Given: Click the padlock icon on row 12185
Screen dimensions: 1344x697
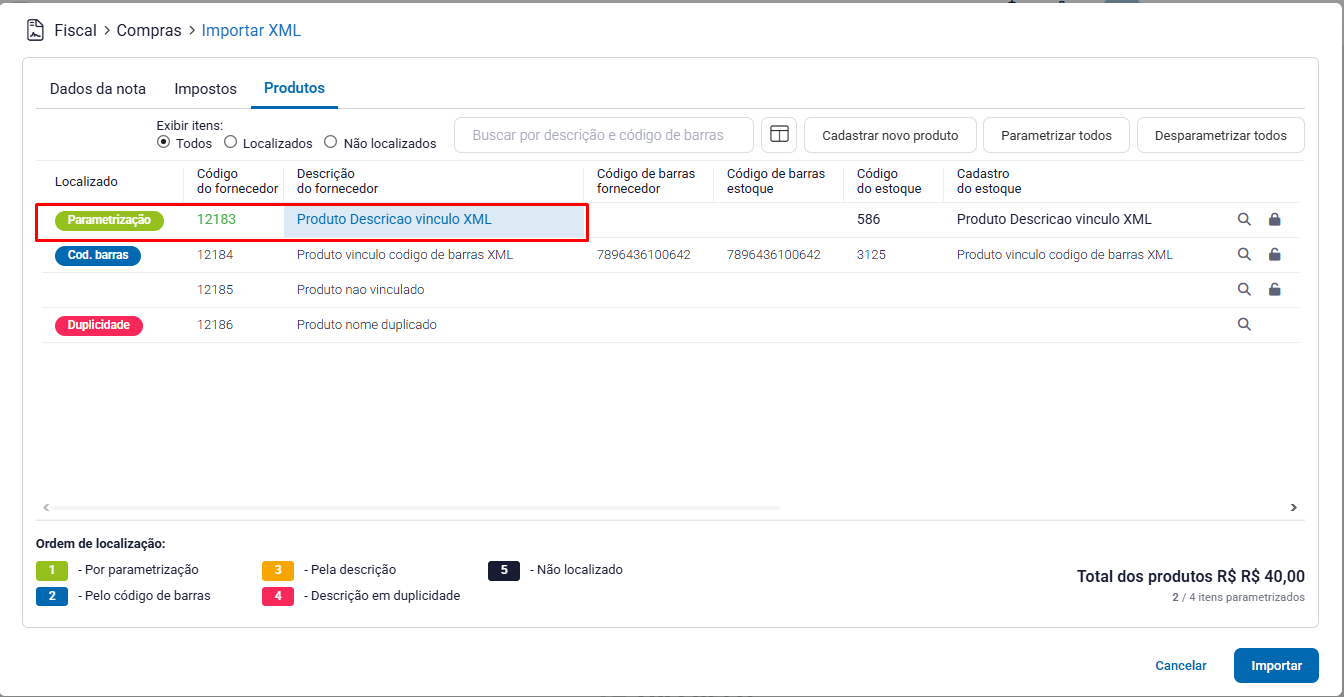Looking at the screenshot, I should pyautogui.click(x=1274, y=290).
